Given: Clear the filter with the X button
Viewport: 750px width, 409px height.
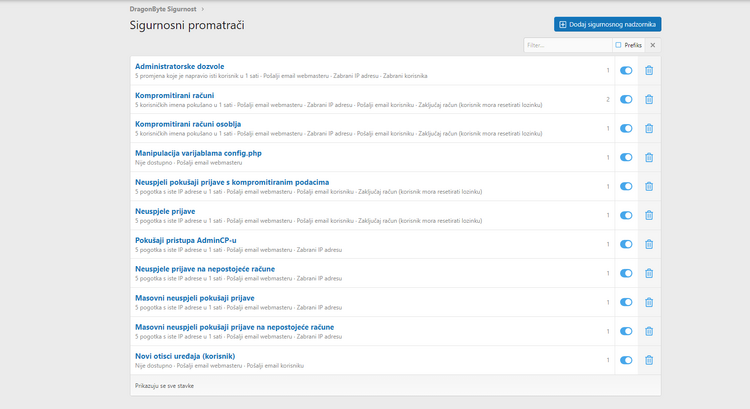Looking at the screenshot, I should (x=653, y=45).
